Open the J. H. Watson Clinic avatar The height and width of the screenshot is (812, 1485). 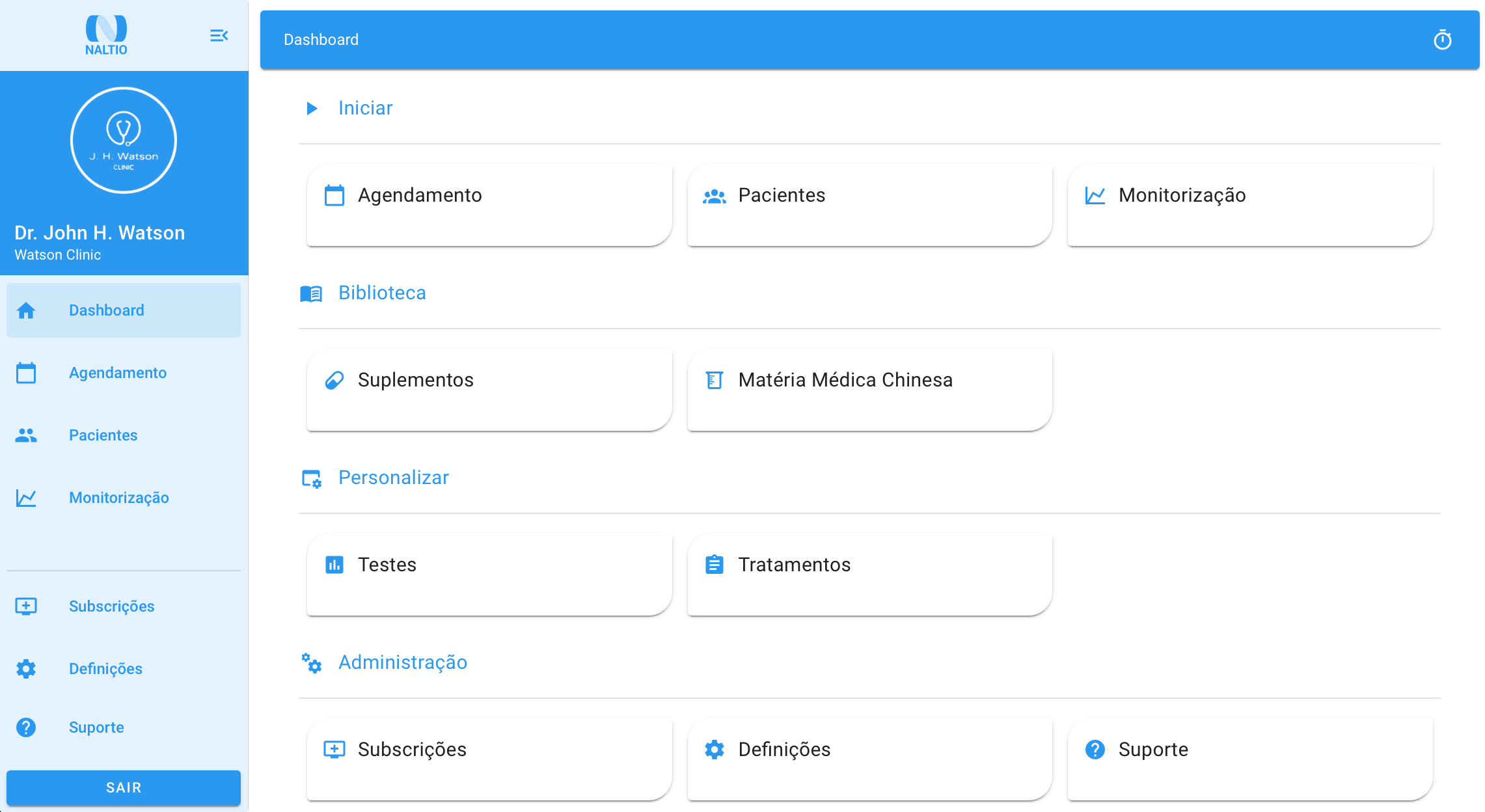coord(124,141)
